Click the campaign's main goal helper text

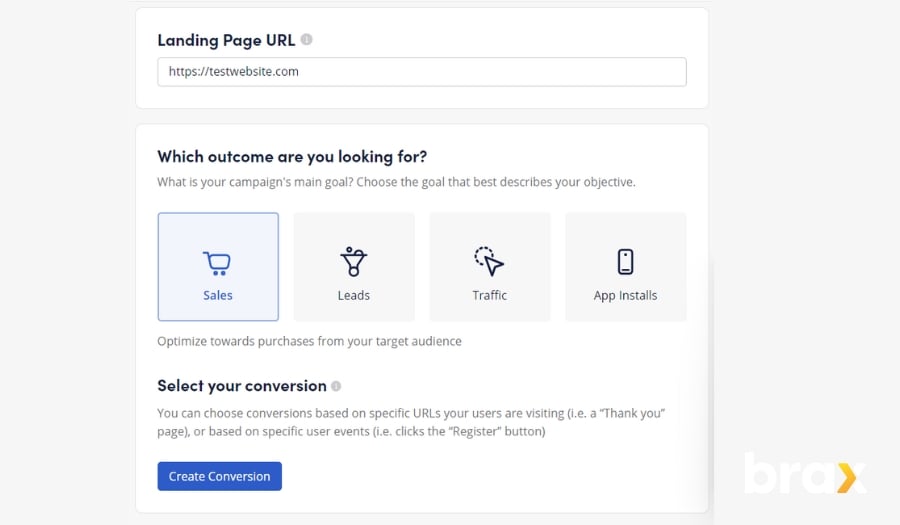coord(396,182)
